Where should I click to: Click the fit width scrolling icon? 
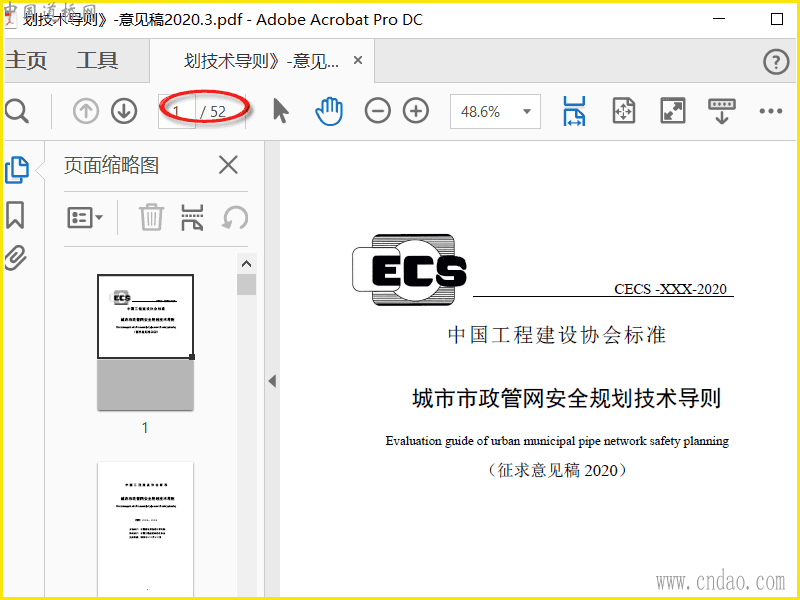pos(574,111)
